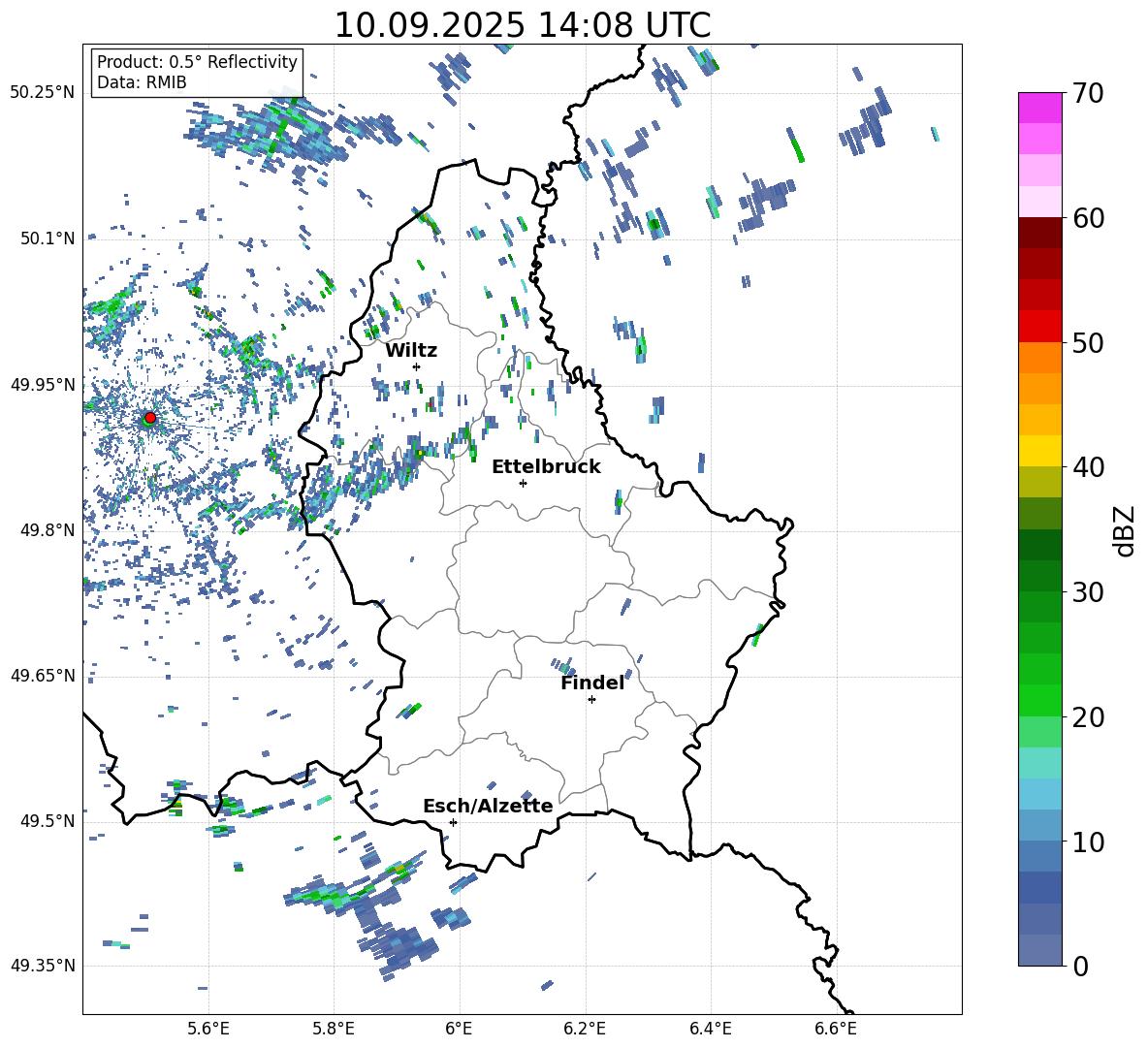The width and height of the screenshot is (1148, 1048).
Task: Click the red radar site marker
Action: [150, 418]
